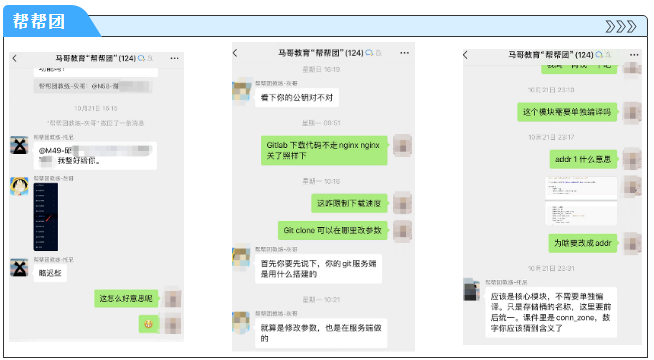Open the avatar beside 为啥要改成 addr
Image resolution: width=654 pixels, height=360 pixels.
632,243
